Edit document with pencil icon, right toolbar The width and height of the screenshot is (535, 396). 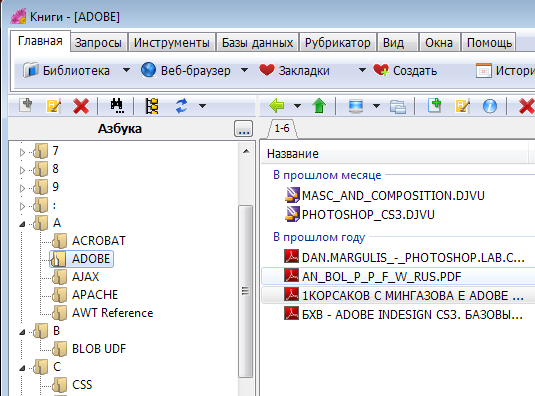462,106
